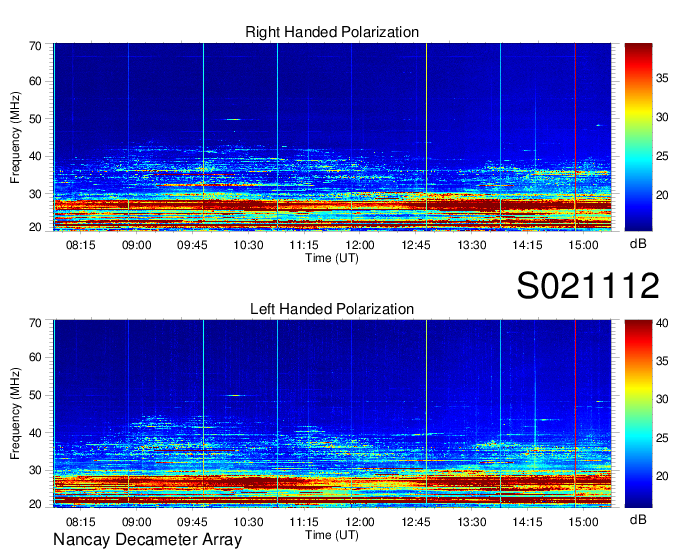Click the "20" frequency tick of Left Handed plot

[x=35, y=504]
